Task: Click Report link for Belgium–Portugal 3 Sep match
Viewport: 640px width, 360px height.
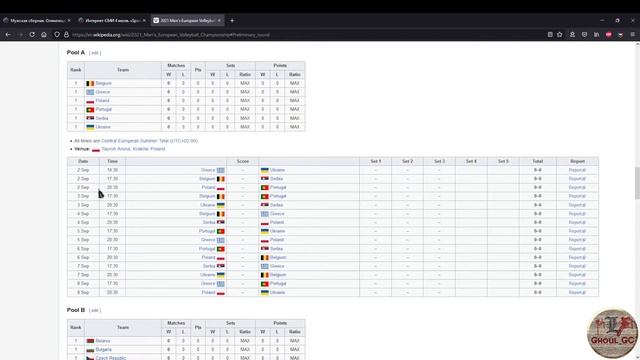Action: point(577,196)
